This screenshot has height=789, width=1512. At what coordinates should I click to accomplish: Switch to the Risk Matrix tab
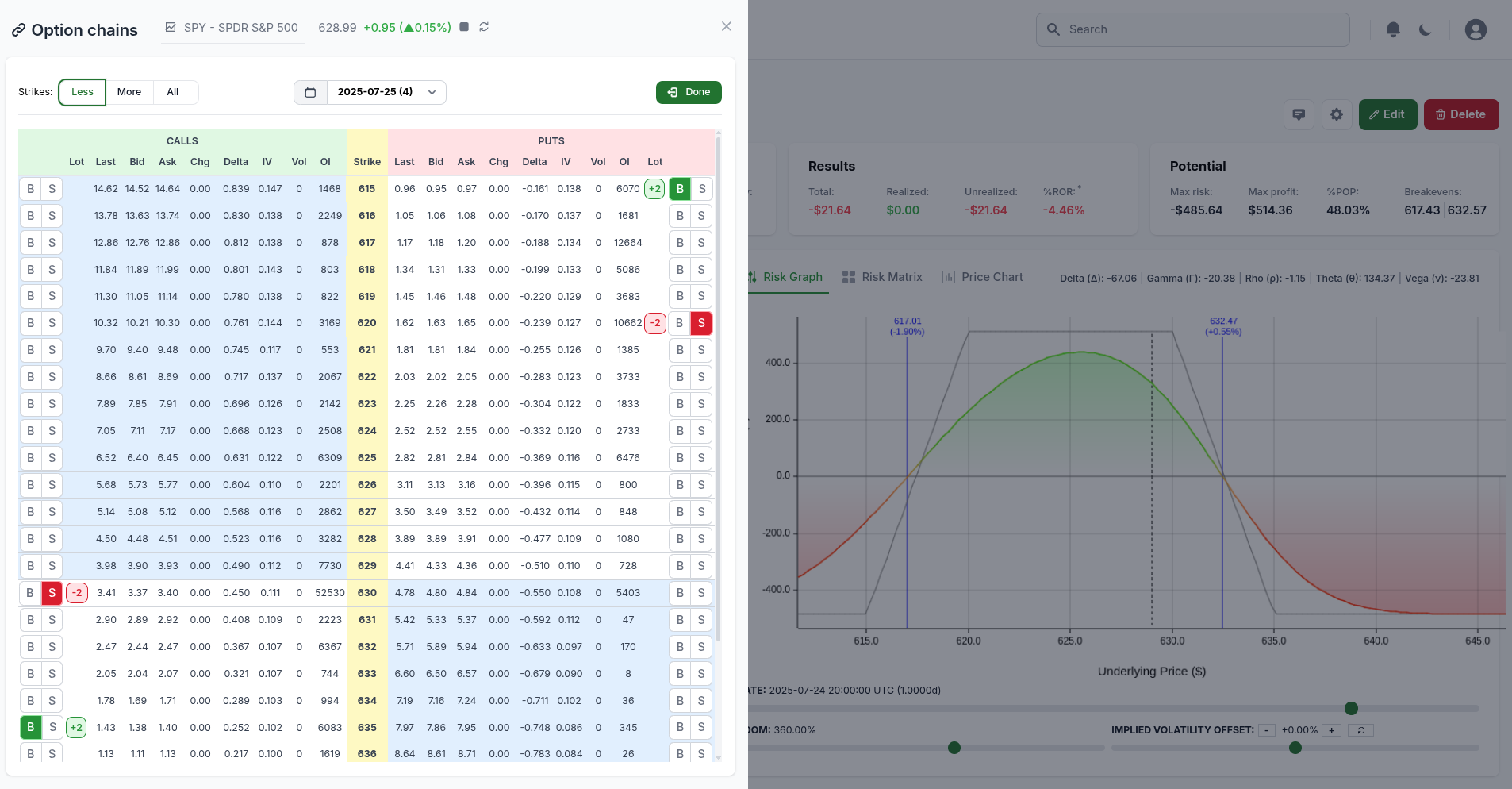pyautogui.click(x=882, y=277)
